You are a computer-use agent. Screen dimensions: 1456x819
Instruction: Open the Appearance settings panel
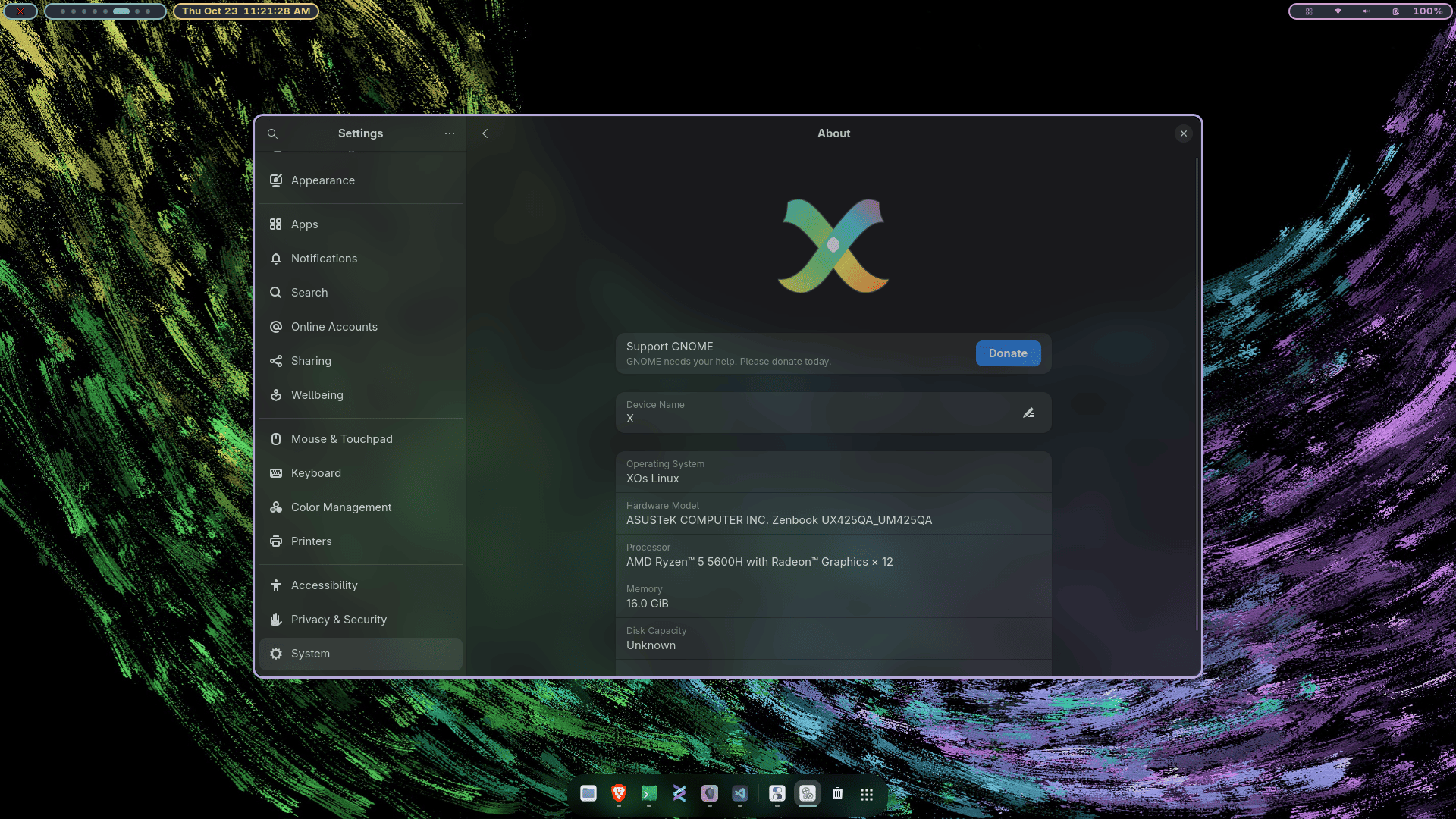click(322, 180)
